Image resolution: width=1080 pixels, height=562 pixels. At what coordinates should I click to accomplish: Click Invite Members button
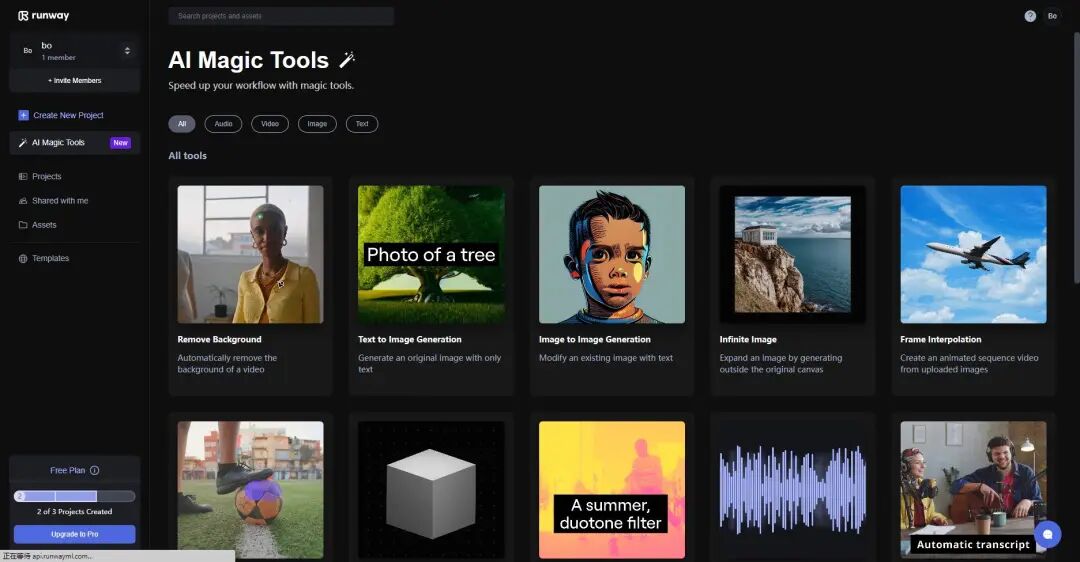click(74, 81)
